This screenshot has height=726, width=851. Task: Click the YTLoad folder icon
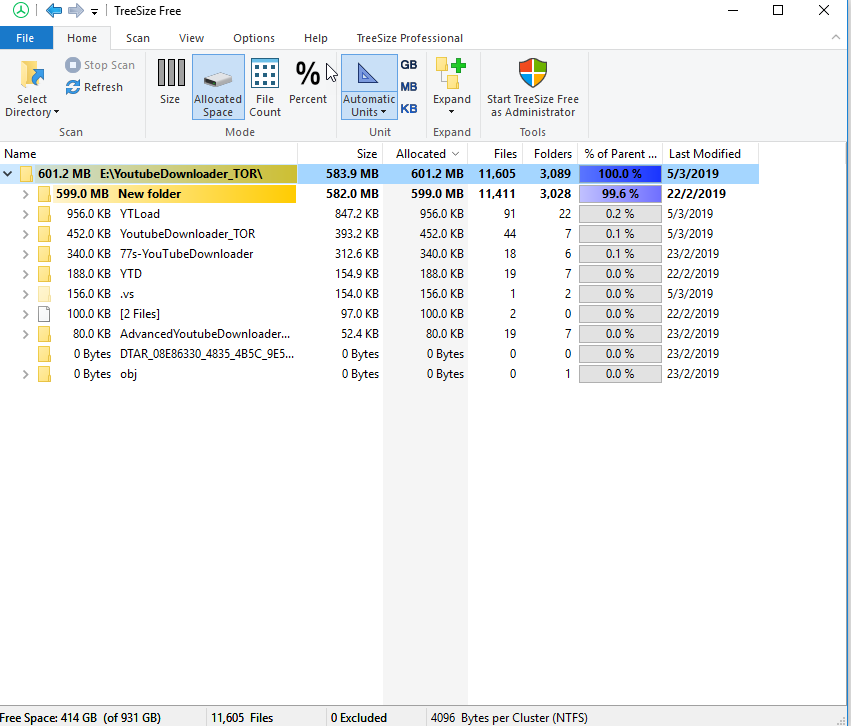pos(44,214)
